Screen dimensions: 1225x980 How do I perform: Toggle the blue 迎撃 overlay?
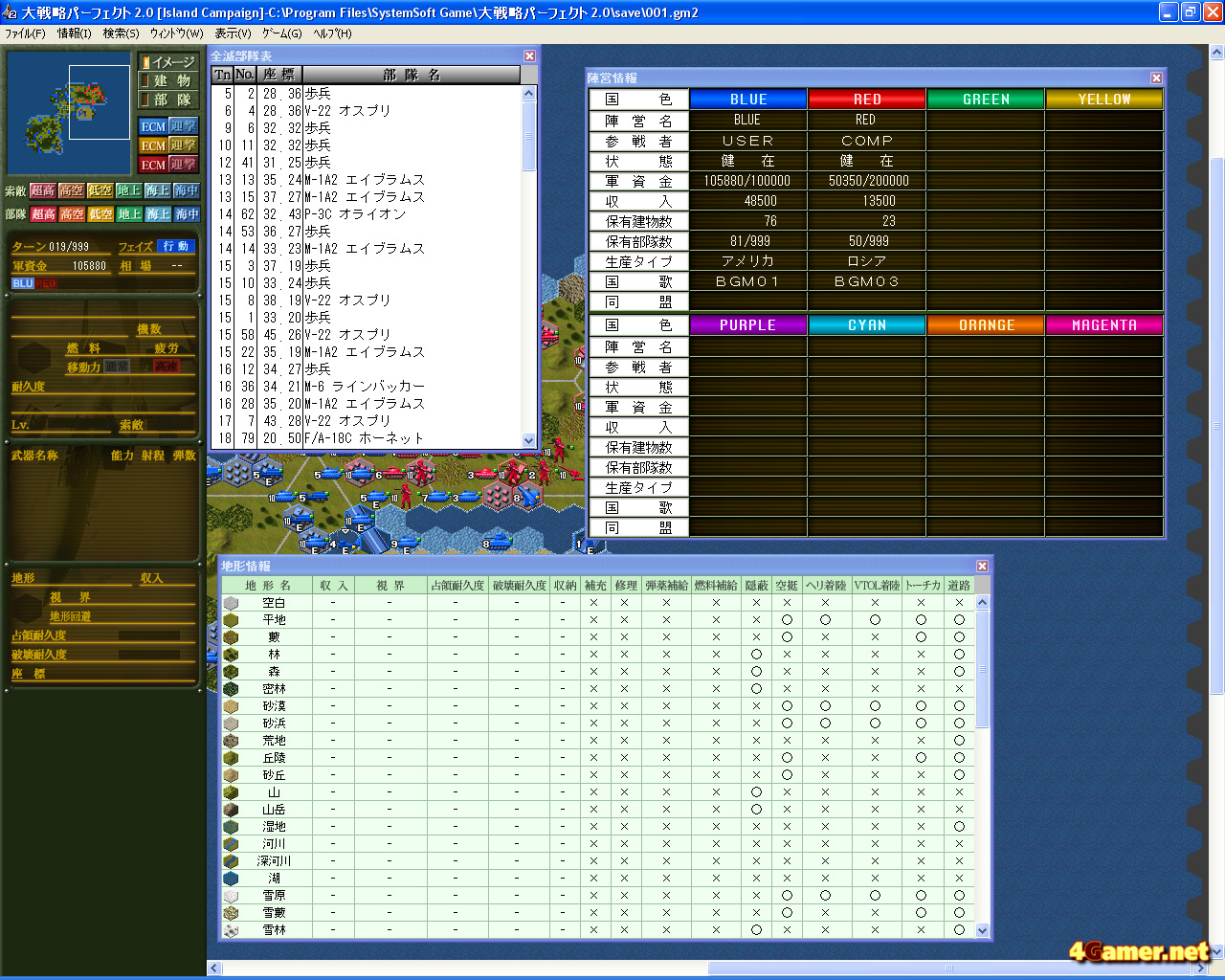(x=183, y=126)
